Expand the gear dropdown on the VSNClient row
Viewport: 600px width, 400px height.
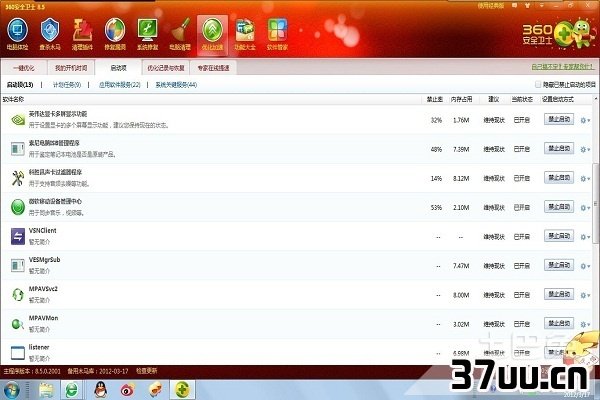(x=585, y=237)
